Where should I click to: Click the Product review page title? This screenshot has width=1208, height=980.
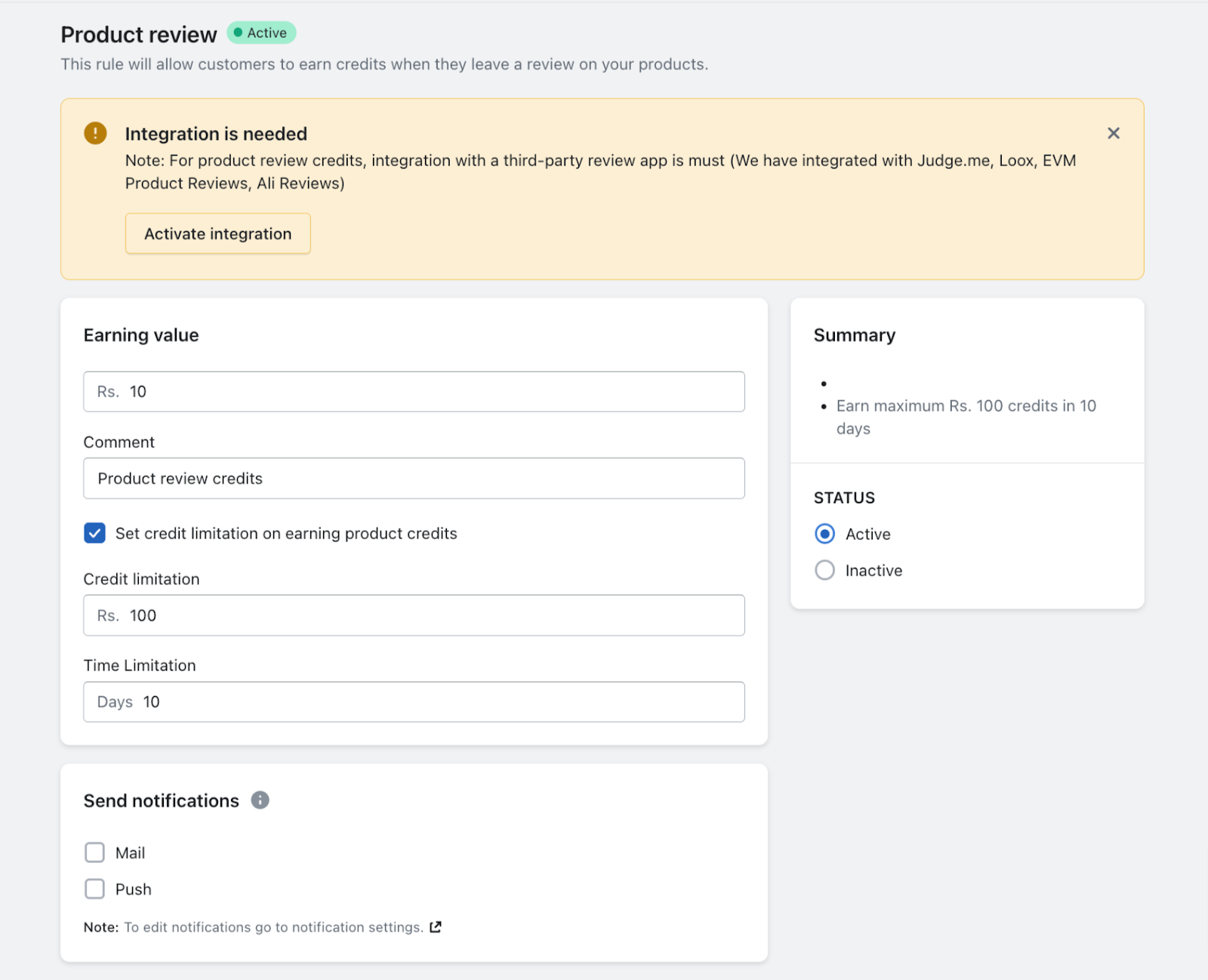(139, 35)
